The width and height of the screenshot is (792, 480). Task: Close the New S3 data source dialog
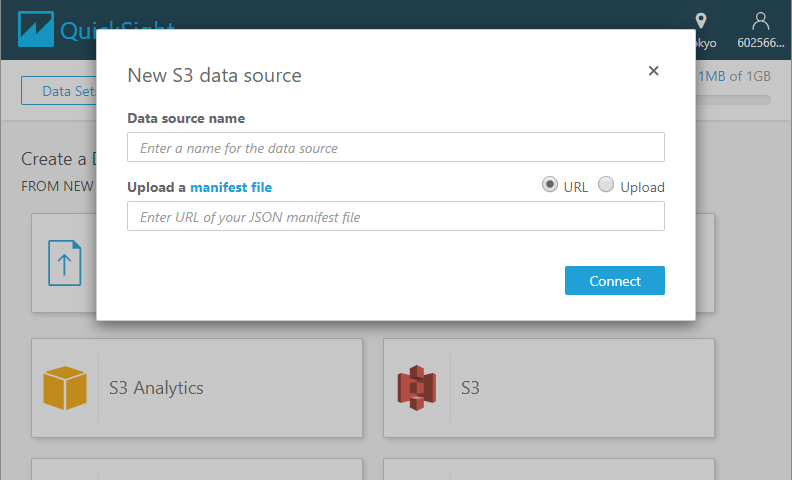653,71
